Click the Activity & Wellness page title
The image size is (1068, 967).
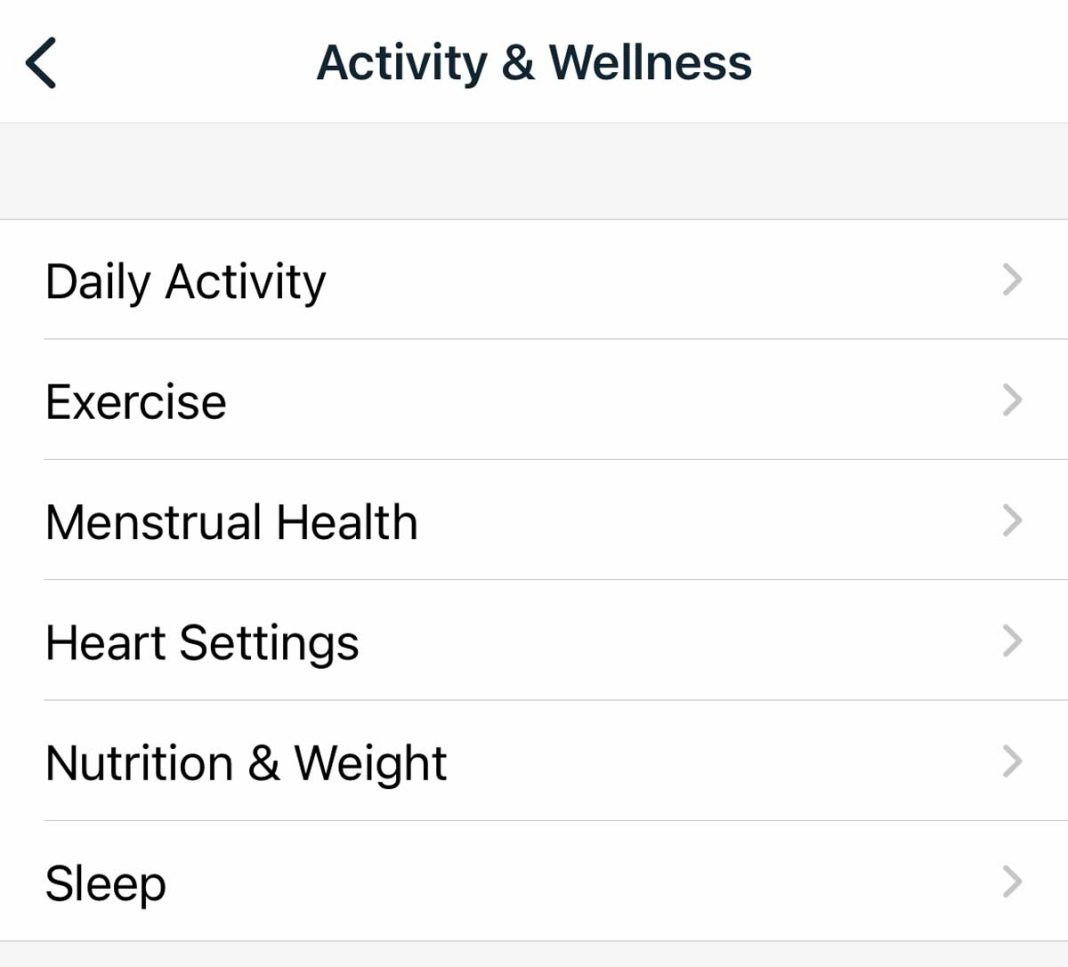[x=534, y=62]
